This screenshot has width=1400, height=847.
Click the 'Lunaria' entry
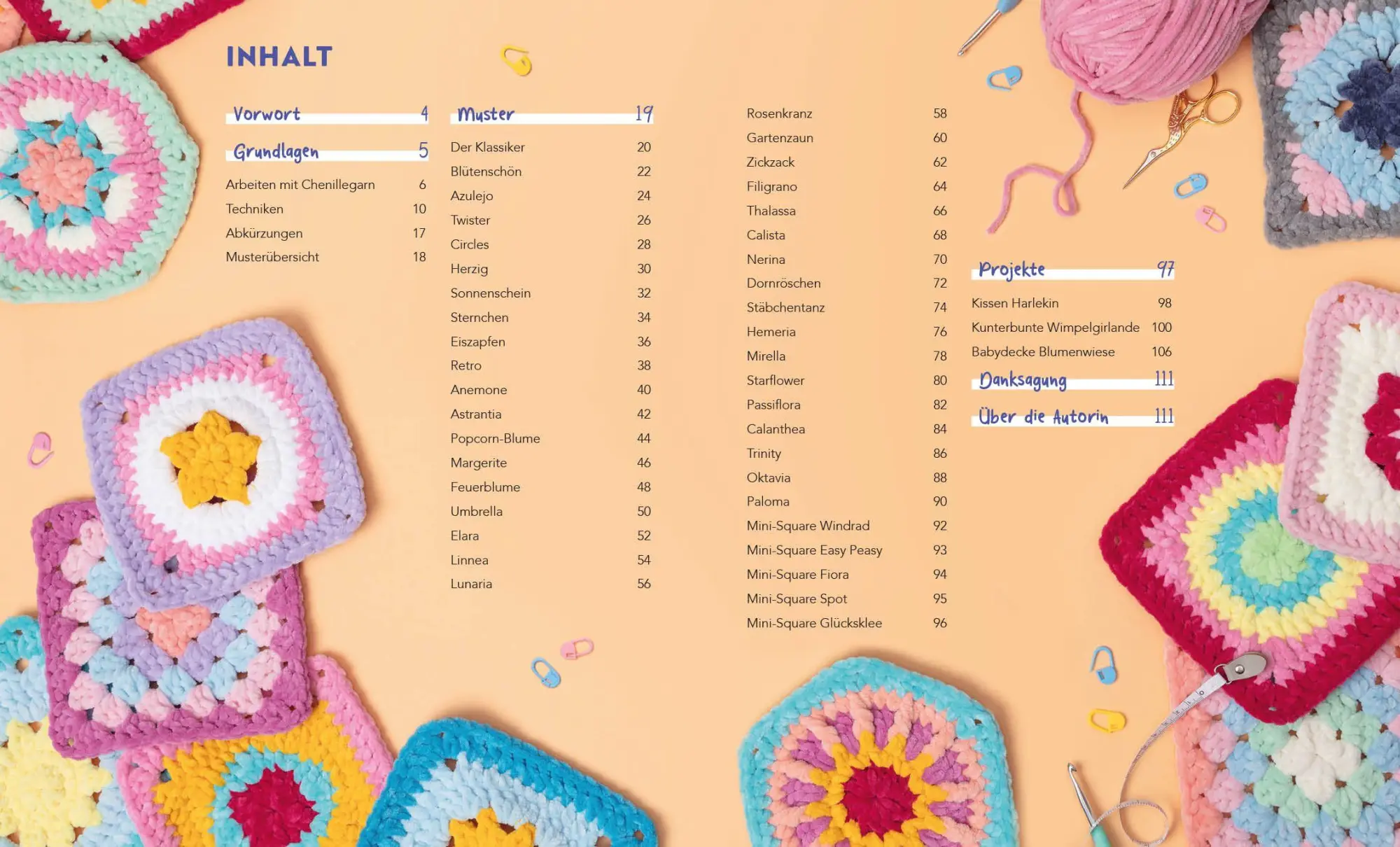pos(471,584)
